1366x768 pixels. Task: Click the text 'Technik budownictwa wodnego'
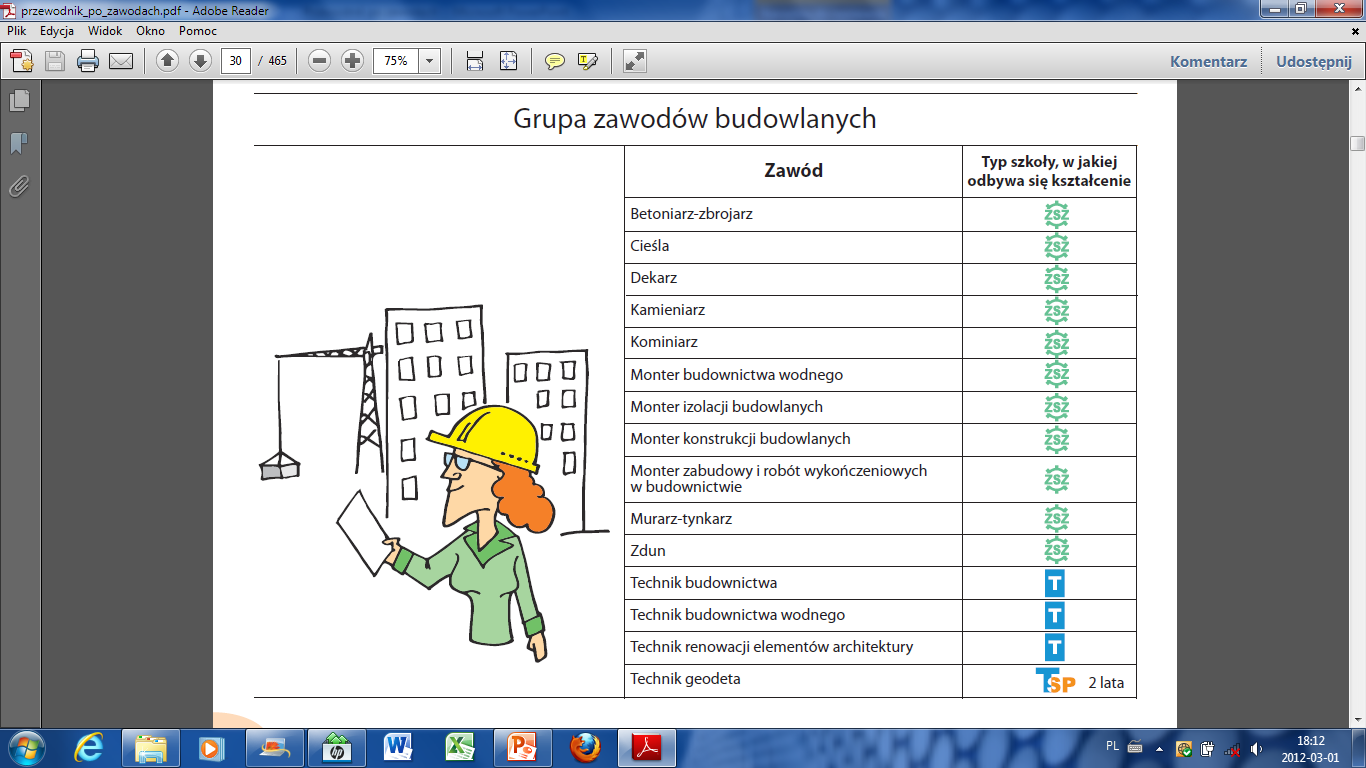point(738,615)
